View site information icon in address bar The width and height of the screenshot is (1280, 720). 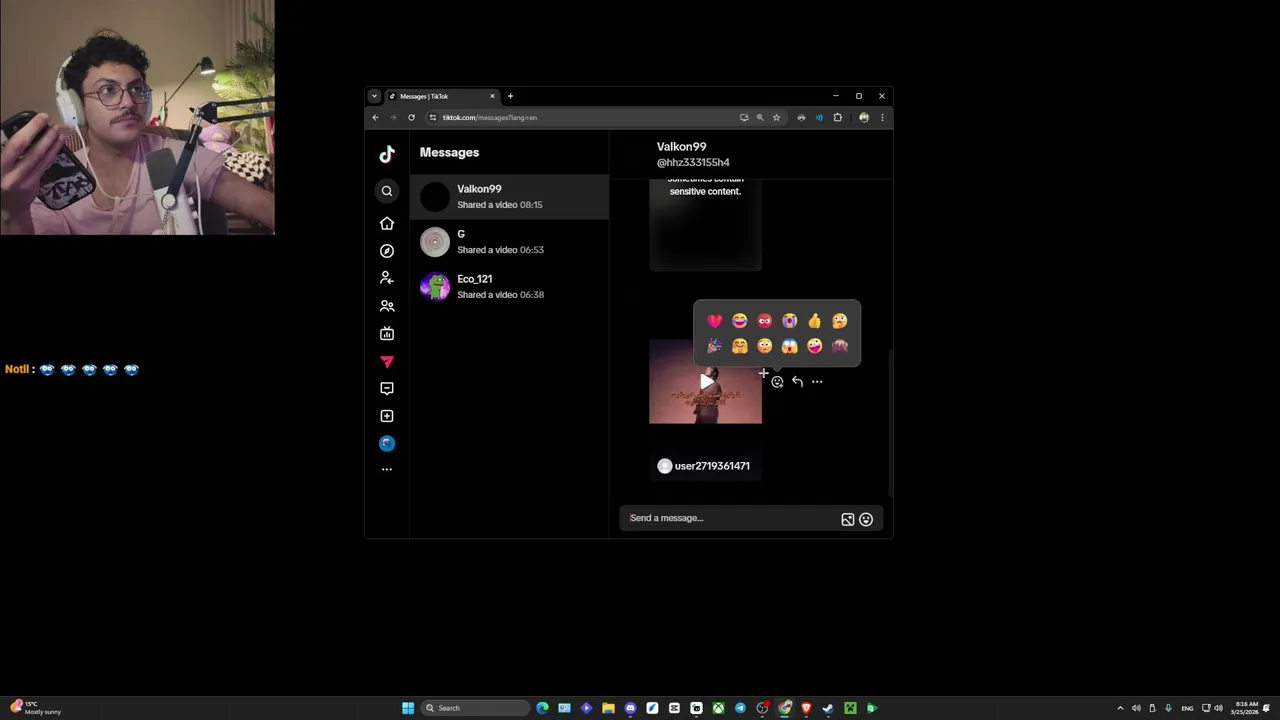click(x=433, y=117)
